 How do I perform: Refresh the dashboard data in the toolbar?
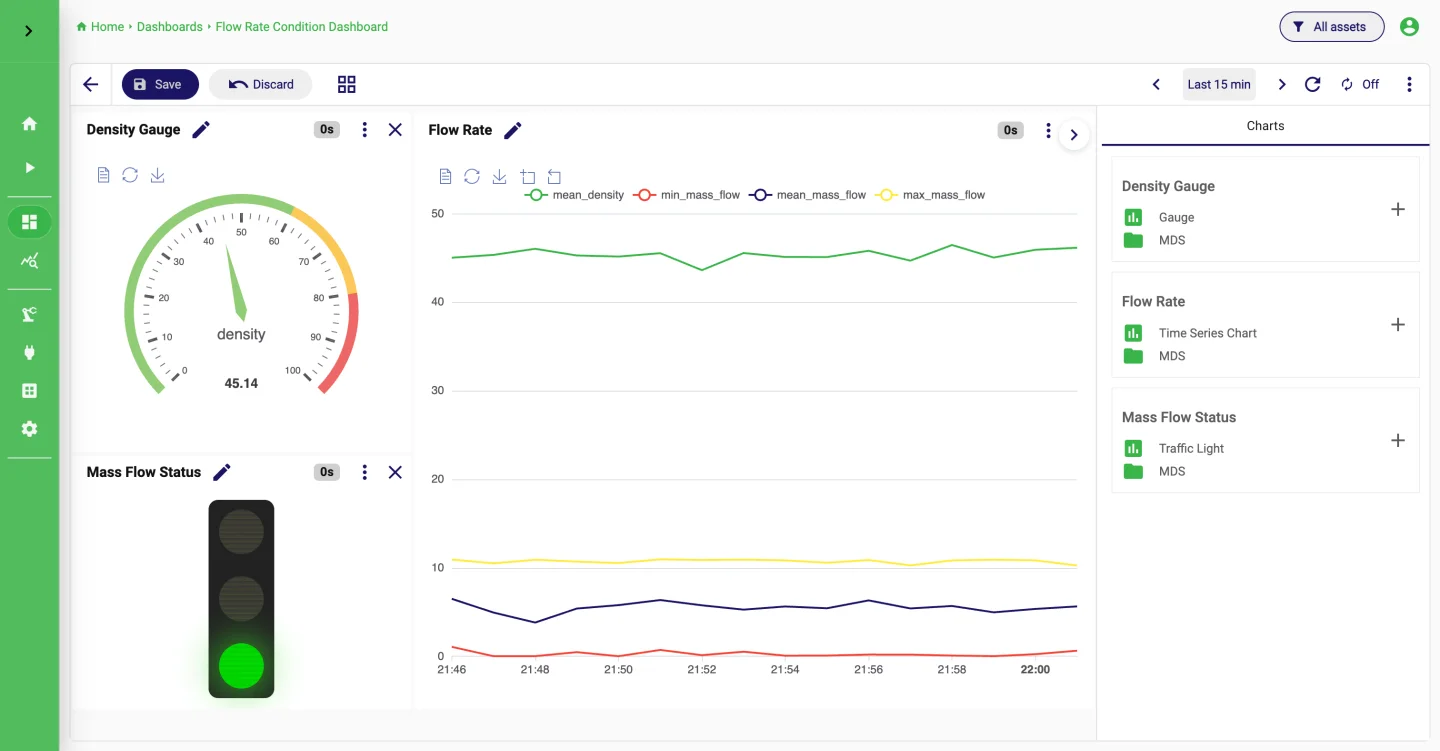pos(1313,85)
